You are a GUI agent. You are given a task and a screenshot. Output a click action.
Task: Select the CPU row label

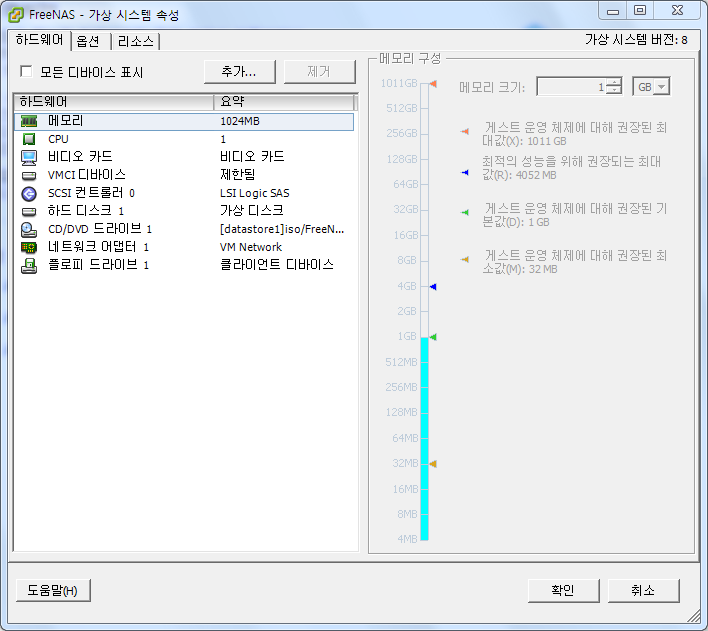click(x=58, y=139)
